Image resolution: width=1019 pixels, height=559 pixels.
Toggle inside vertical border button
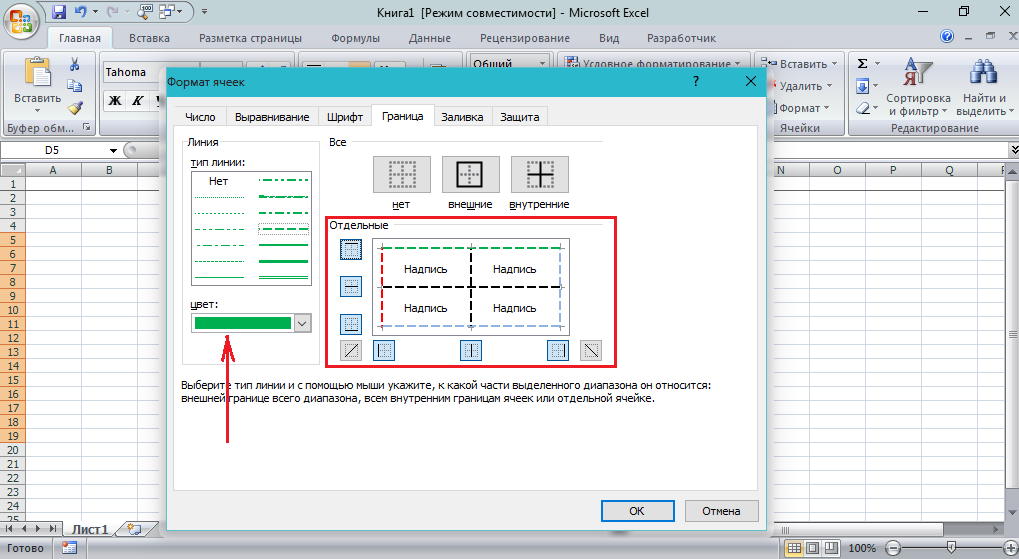pyautogui.click(x=471, y=351)
